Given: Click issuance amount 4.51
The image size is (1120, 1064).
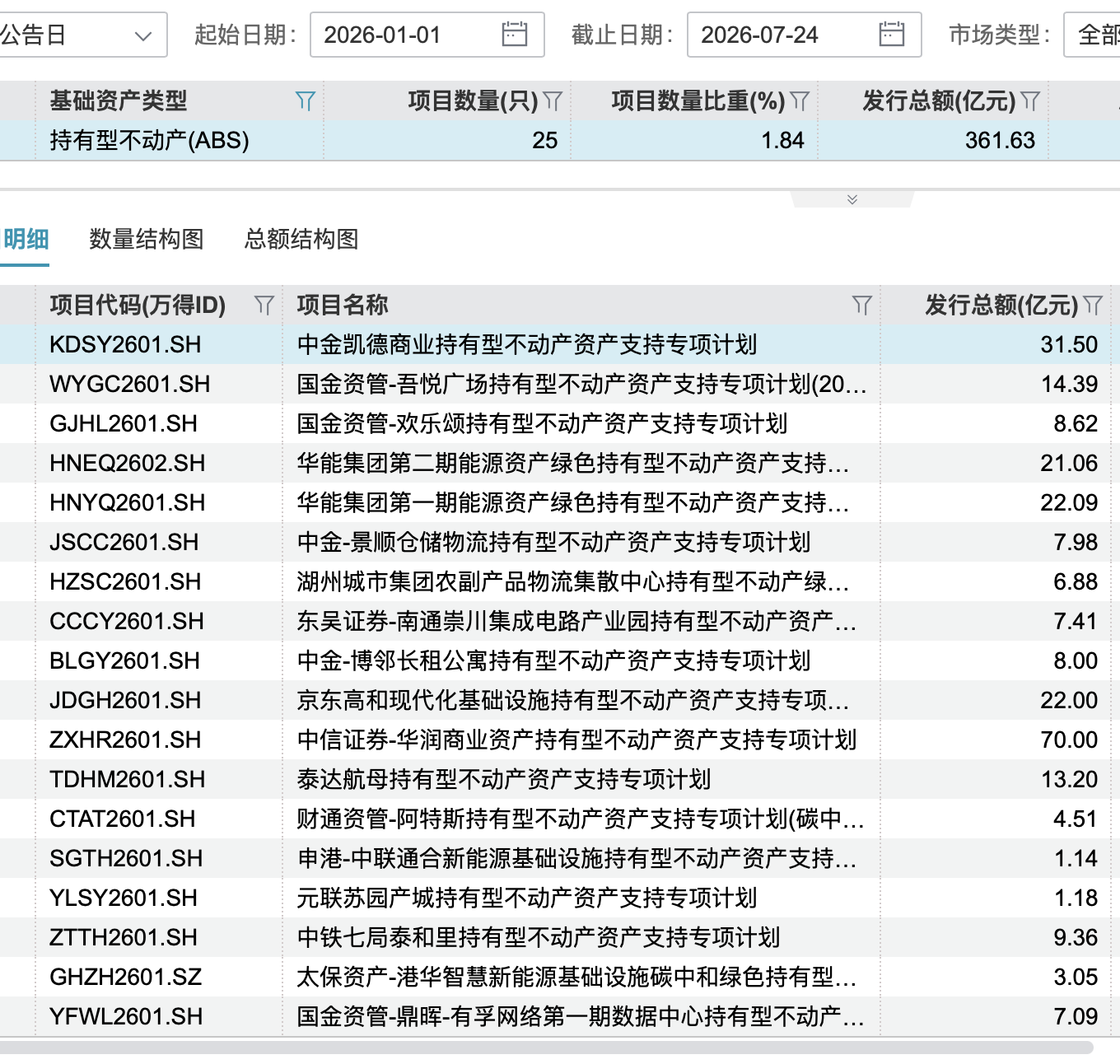Looking at the screenshot, I should [x=1076, y=819].
